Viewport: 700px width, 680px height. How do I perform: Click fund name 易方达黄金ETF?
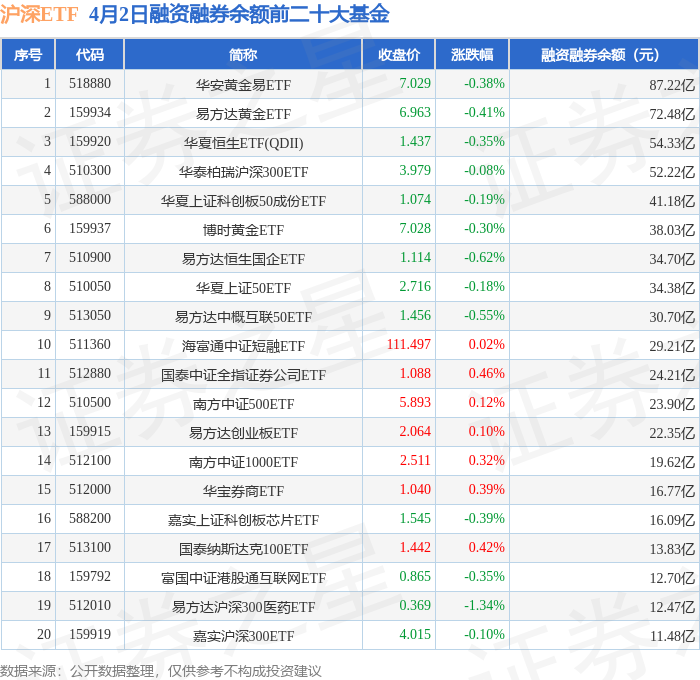(x=243, y=114)
